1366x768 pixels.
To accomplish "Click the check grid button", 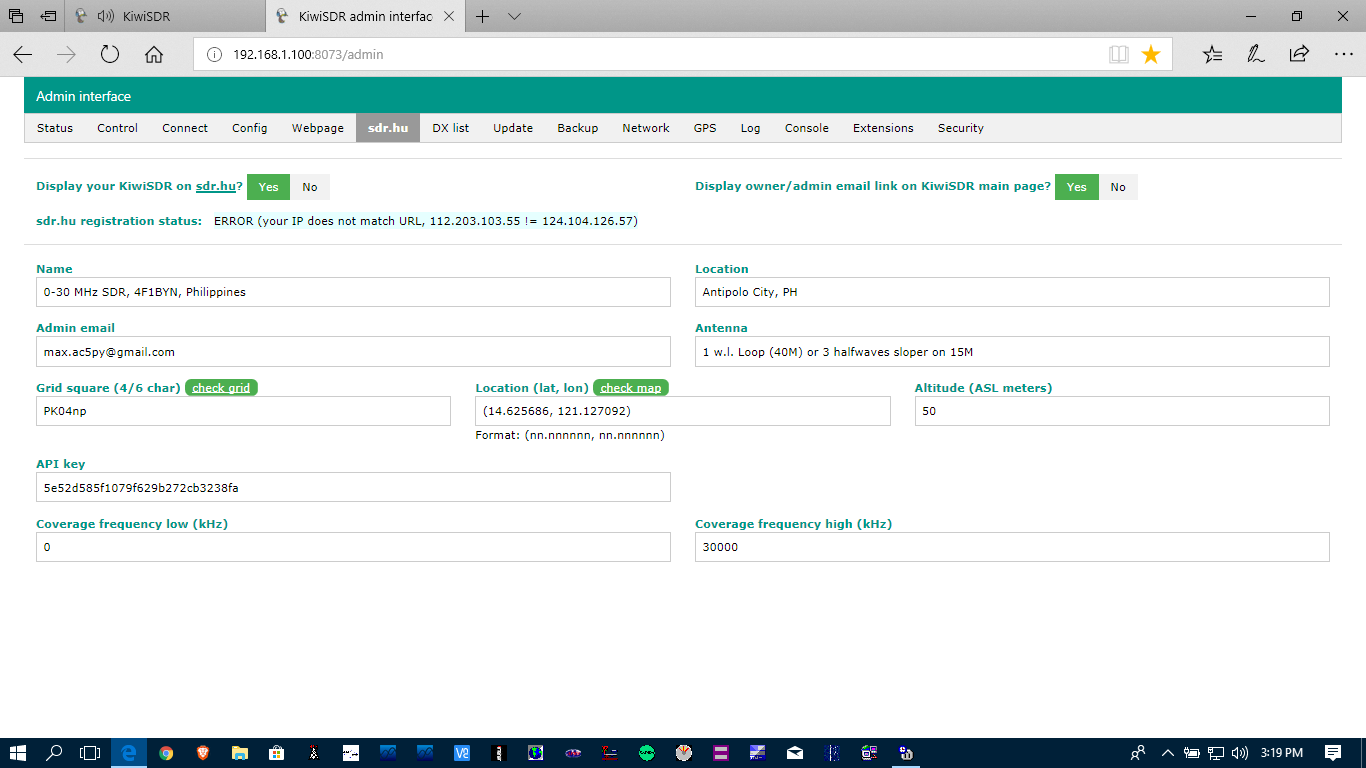I will tap(221, 388).
